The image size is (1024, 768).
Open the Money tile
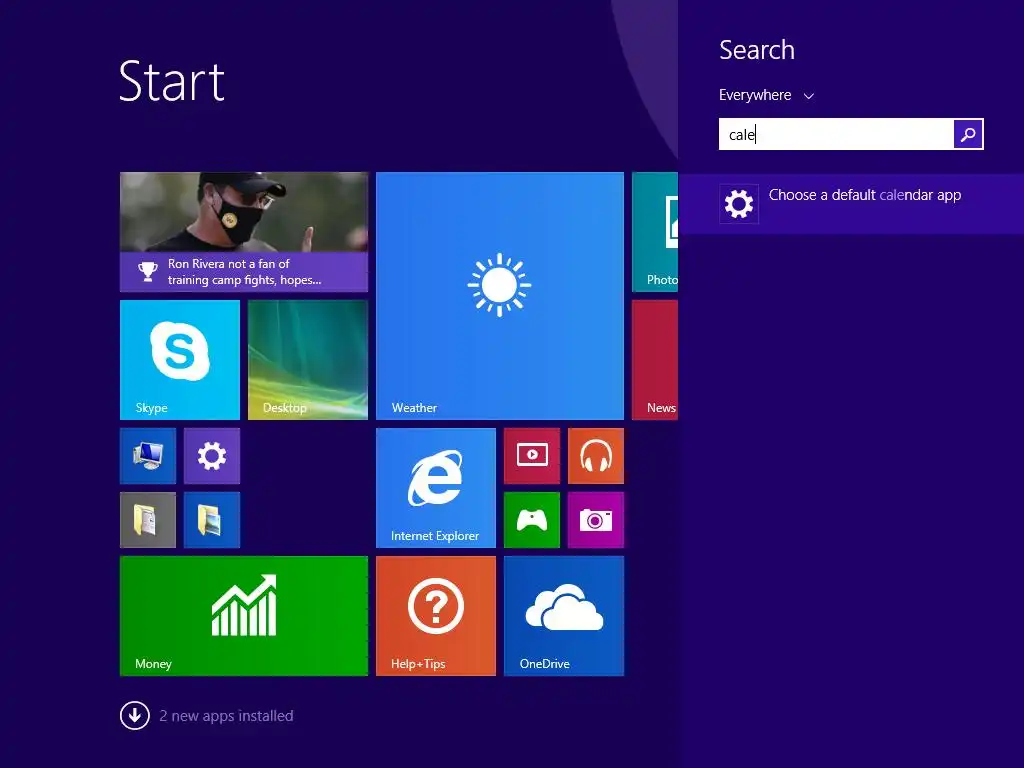click(244, 616)
